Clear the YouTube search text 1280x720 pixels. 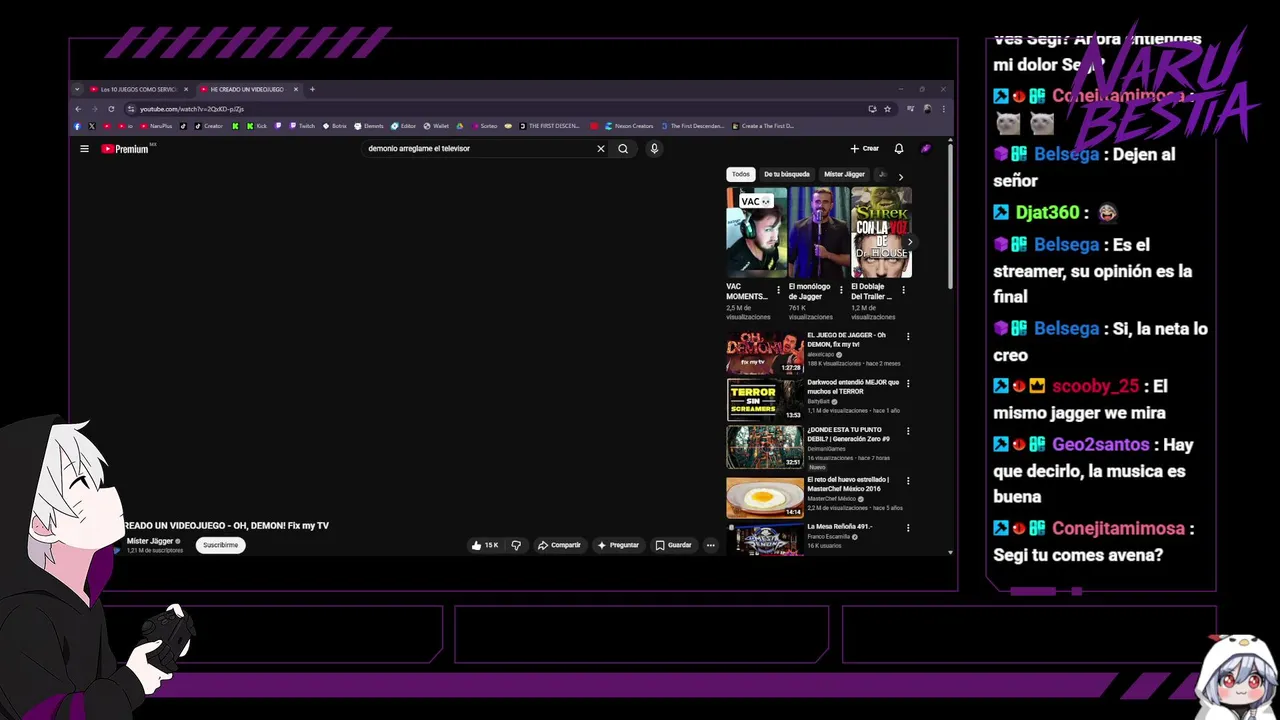point(601,149)
